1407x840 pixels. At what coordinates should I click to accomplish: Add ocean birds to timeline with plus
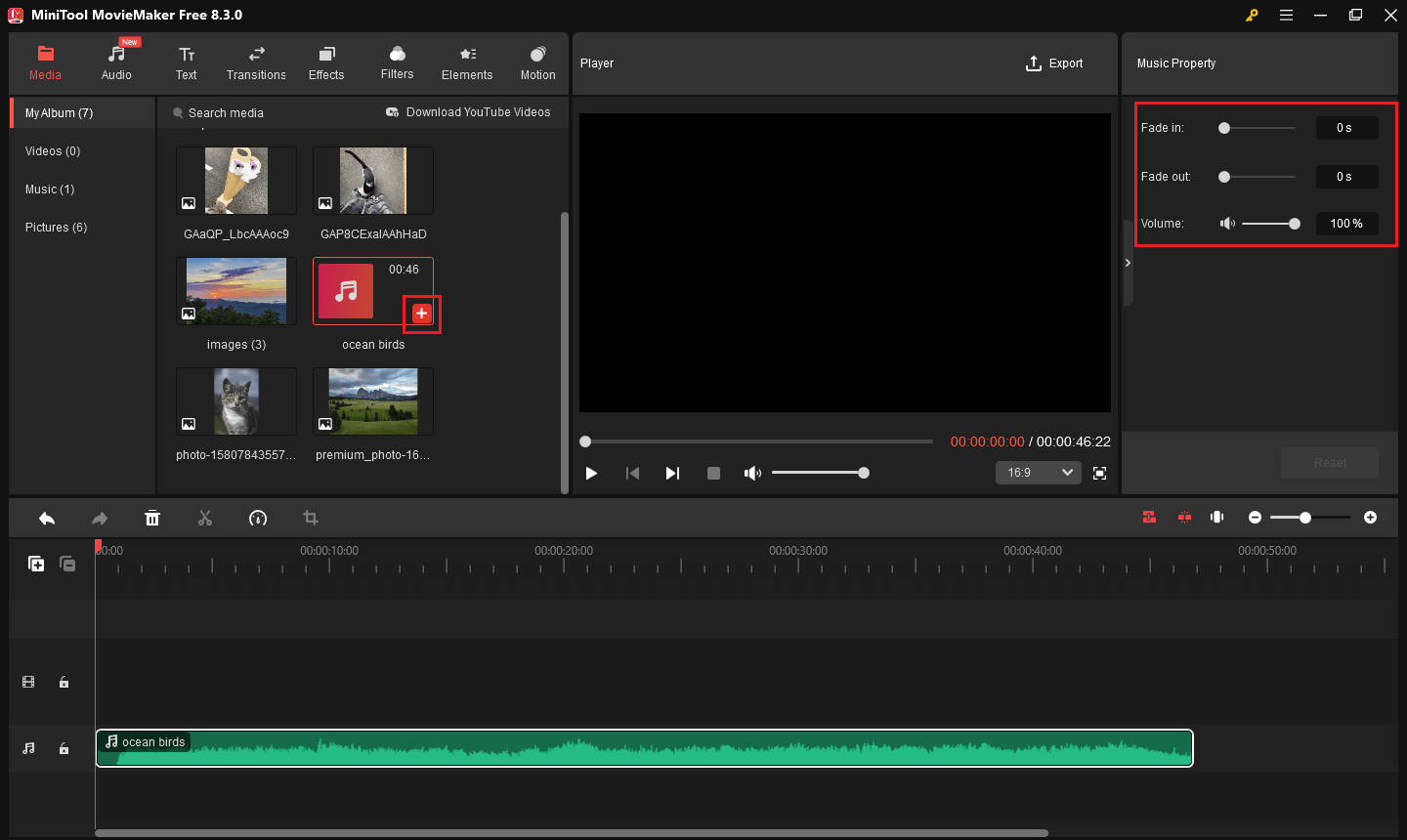(421, 313)
